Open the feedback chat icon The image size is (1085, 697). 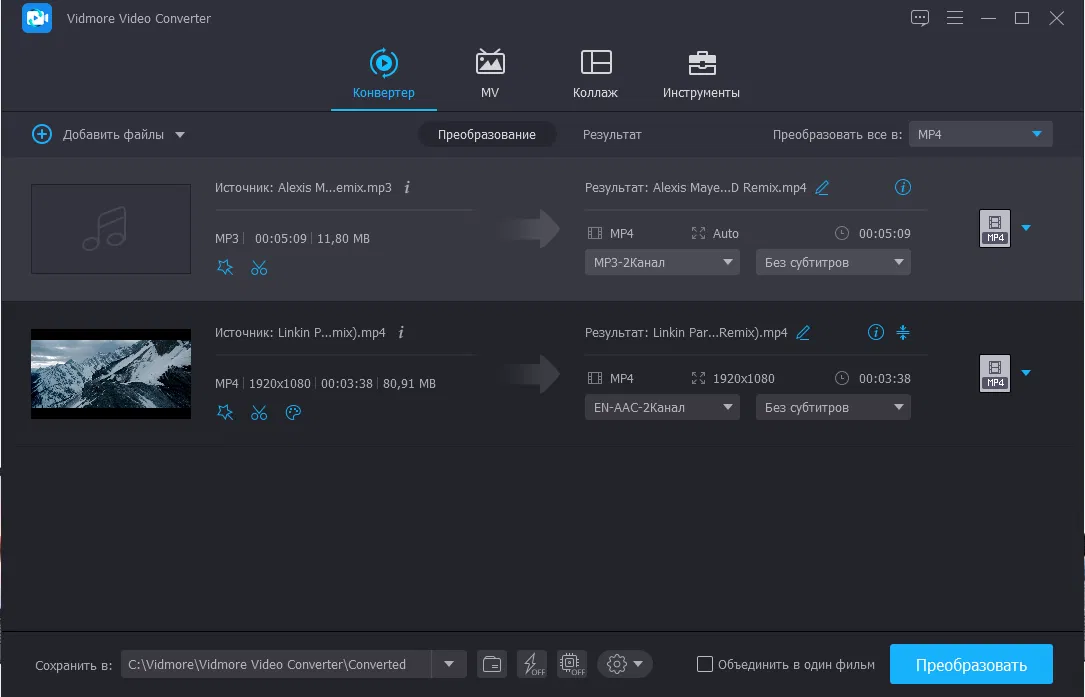point(920,18)
